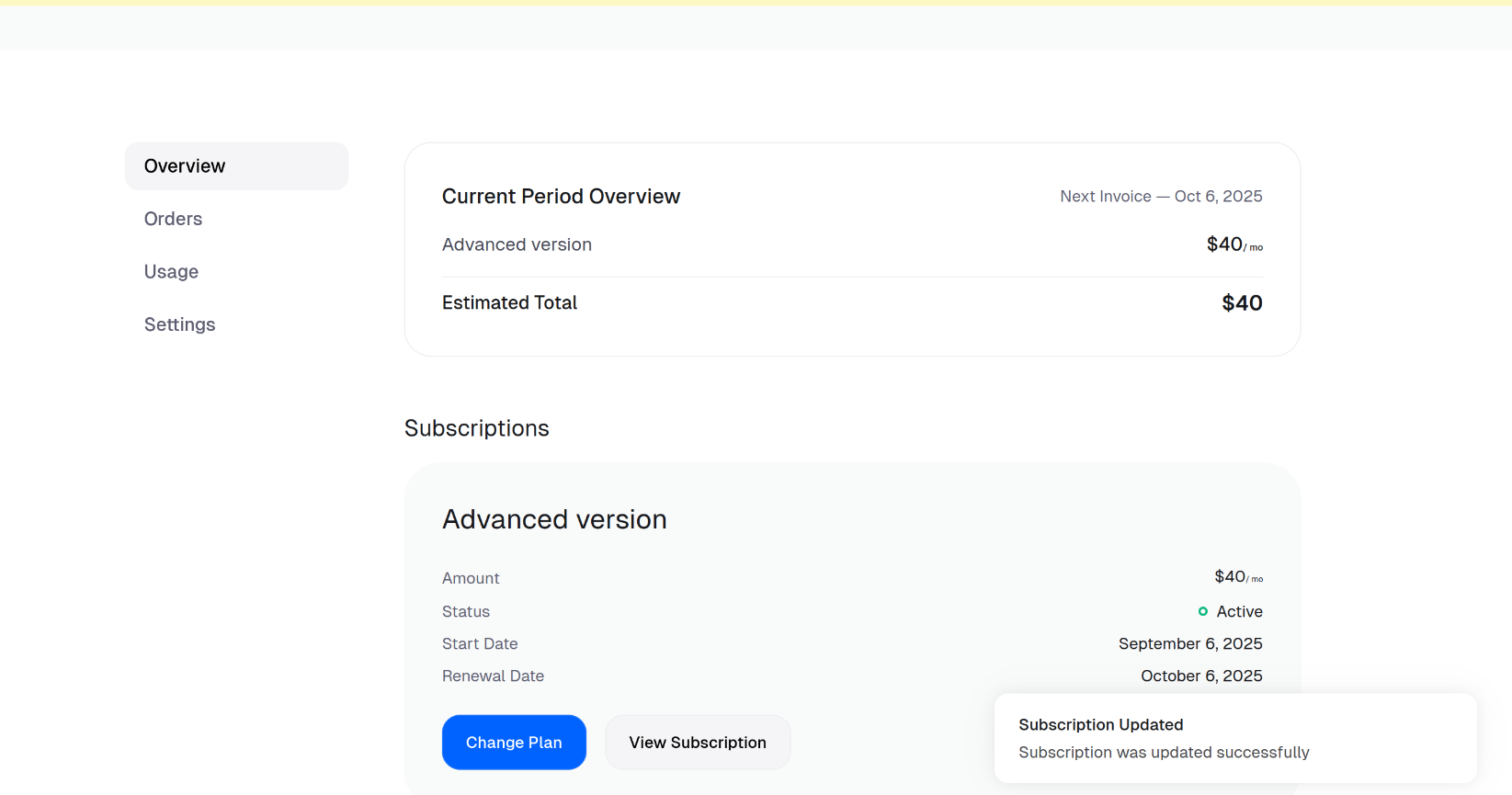Click the Amount label in subscription card
The height and width of the screenshot is (795, 1512).
[x=471, y=579]
